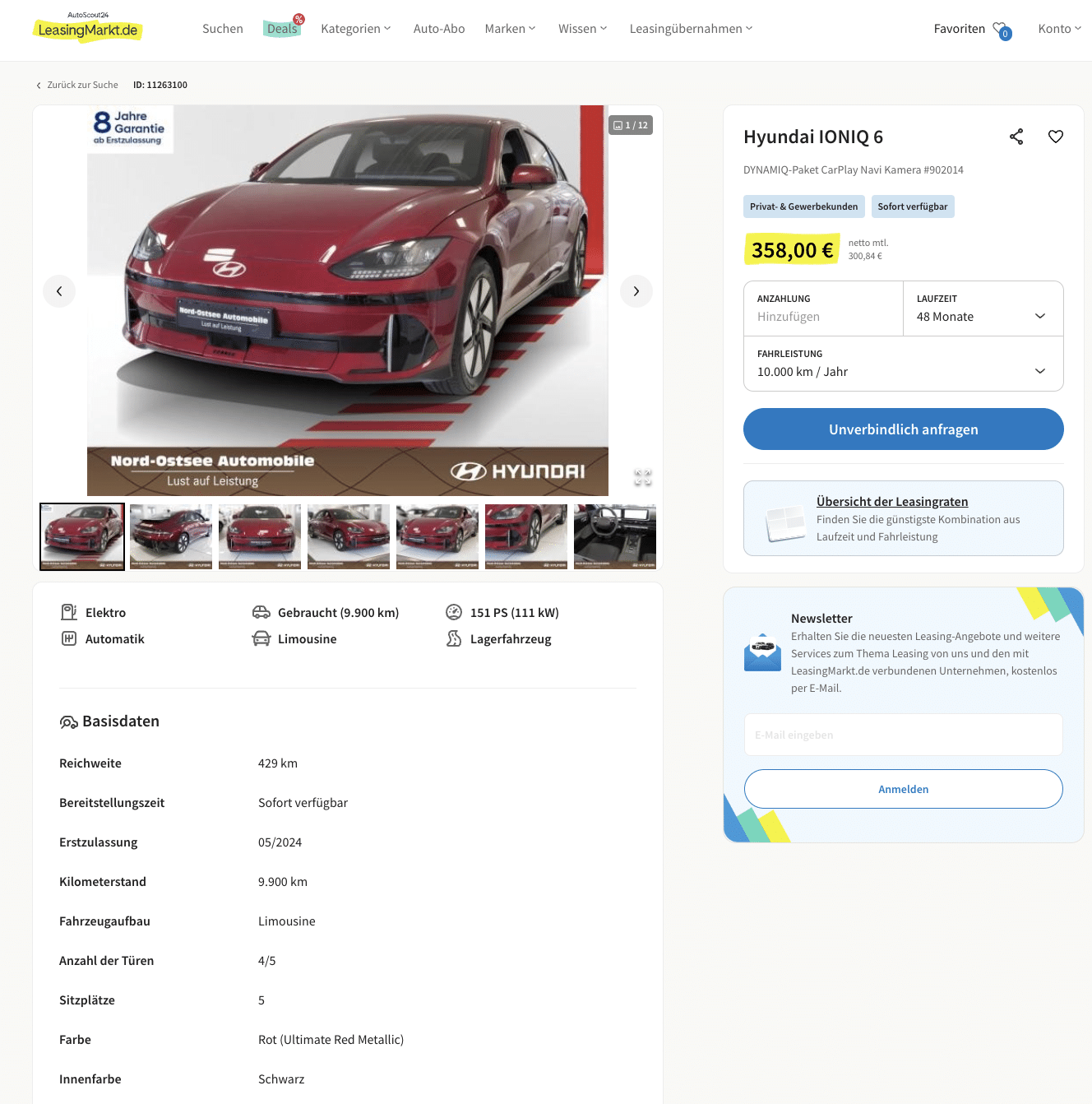Show next gallery photo with right arrow

pos(636,291)
